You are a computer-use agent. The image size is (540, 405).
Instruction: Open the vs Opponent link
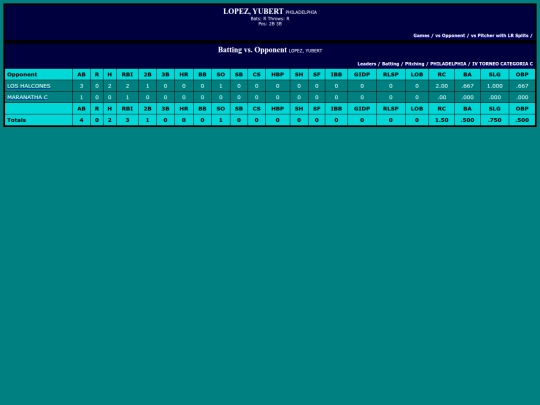click(450, 35)
